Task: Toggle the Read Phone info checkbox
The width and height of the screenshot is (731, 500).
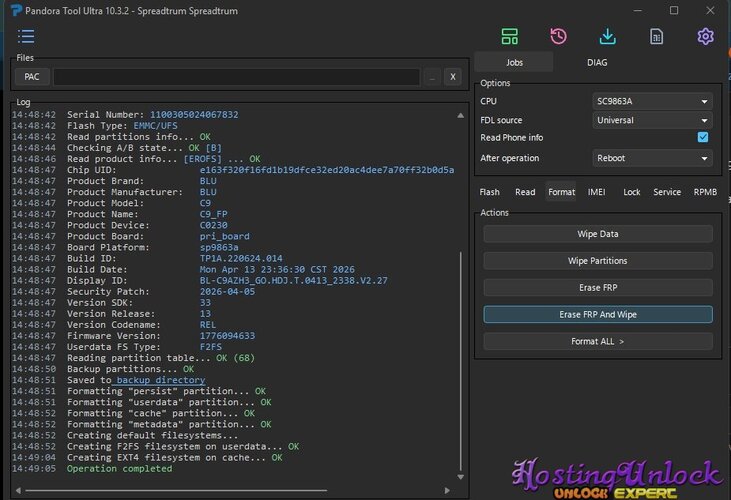Action: [x=703, y=137]
